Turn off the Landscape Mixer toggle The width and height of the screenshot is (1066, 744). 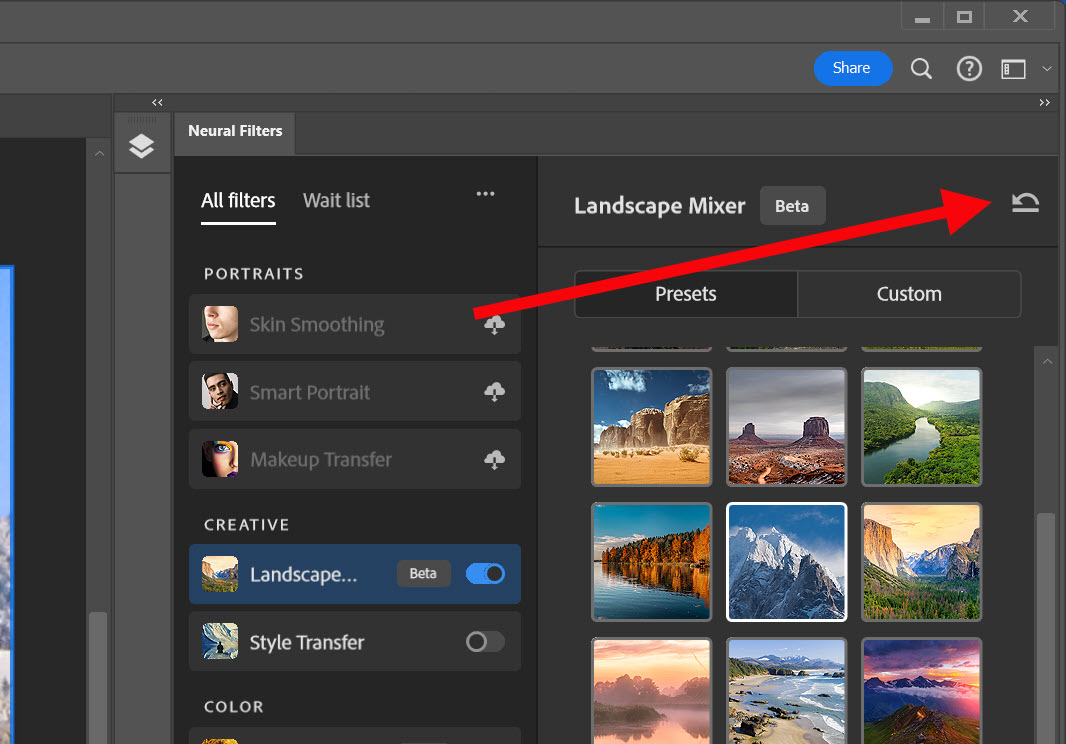[x=485, y=574]
